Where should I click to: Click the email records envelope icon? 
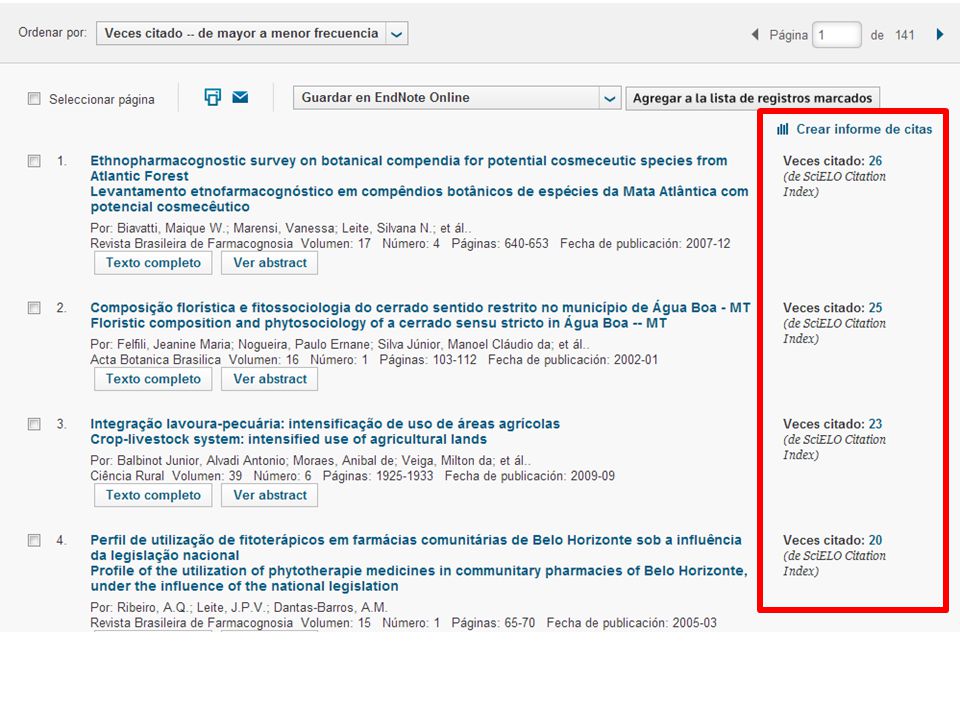[240, 97]
